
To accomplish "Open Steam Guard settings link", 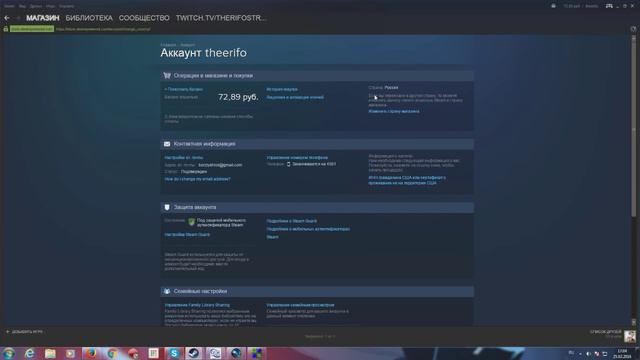I will tap(187, 235).
